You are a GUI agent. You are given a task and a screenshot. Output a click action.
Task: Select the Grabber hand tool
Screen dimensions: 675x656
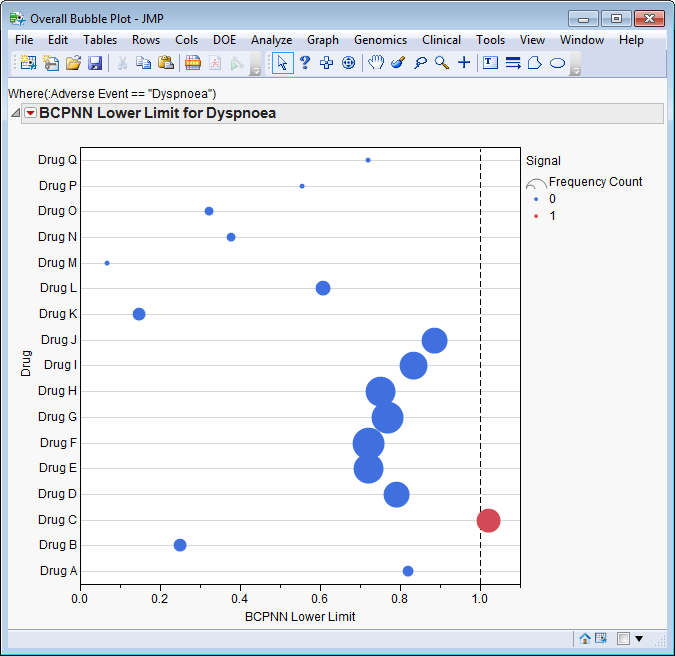point(376,63)
